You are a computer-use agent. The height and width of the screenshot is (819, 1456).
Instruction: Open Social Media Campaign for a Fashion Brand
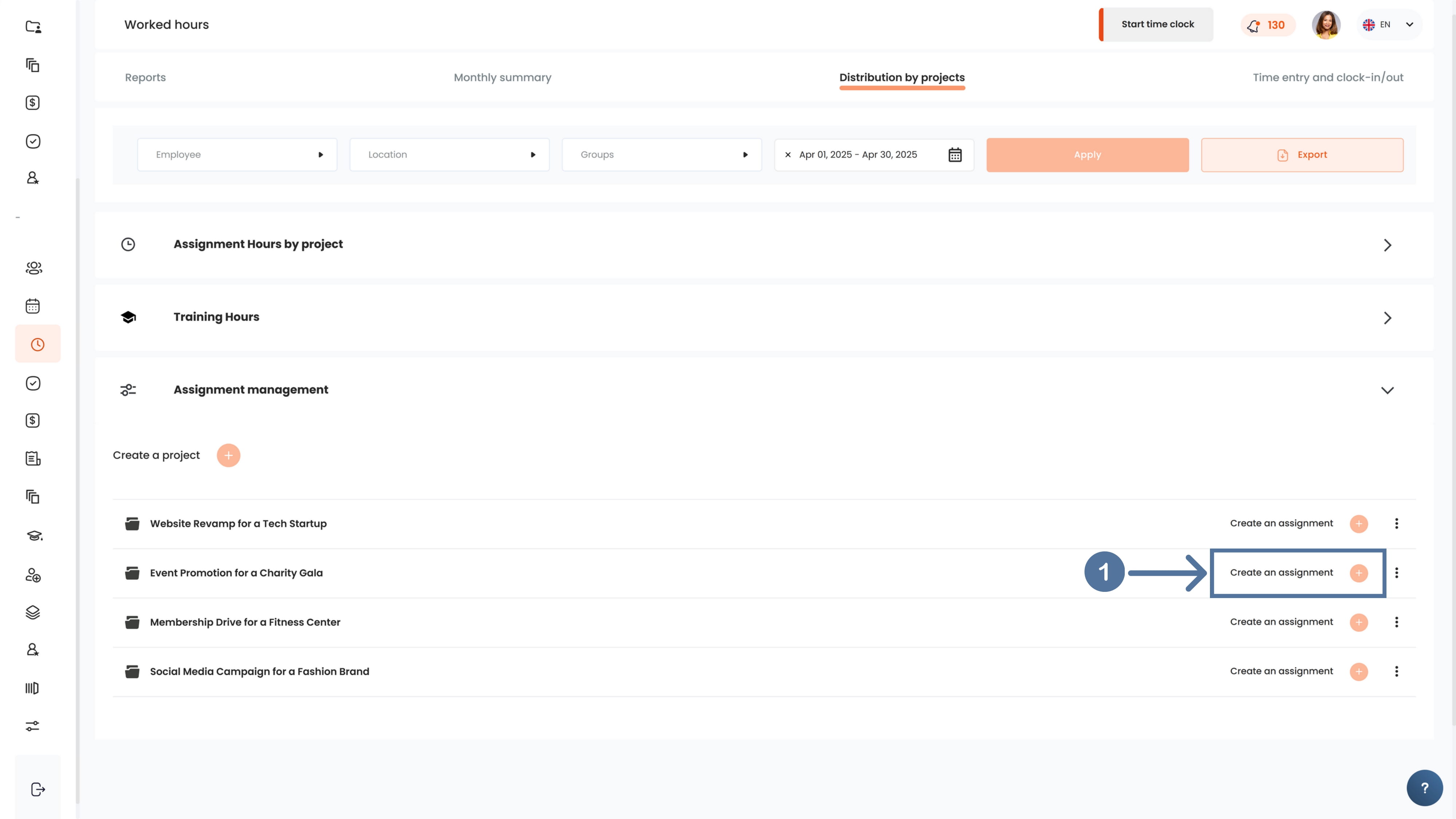(260, 672)
